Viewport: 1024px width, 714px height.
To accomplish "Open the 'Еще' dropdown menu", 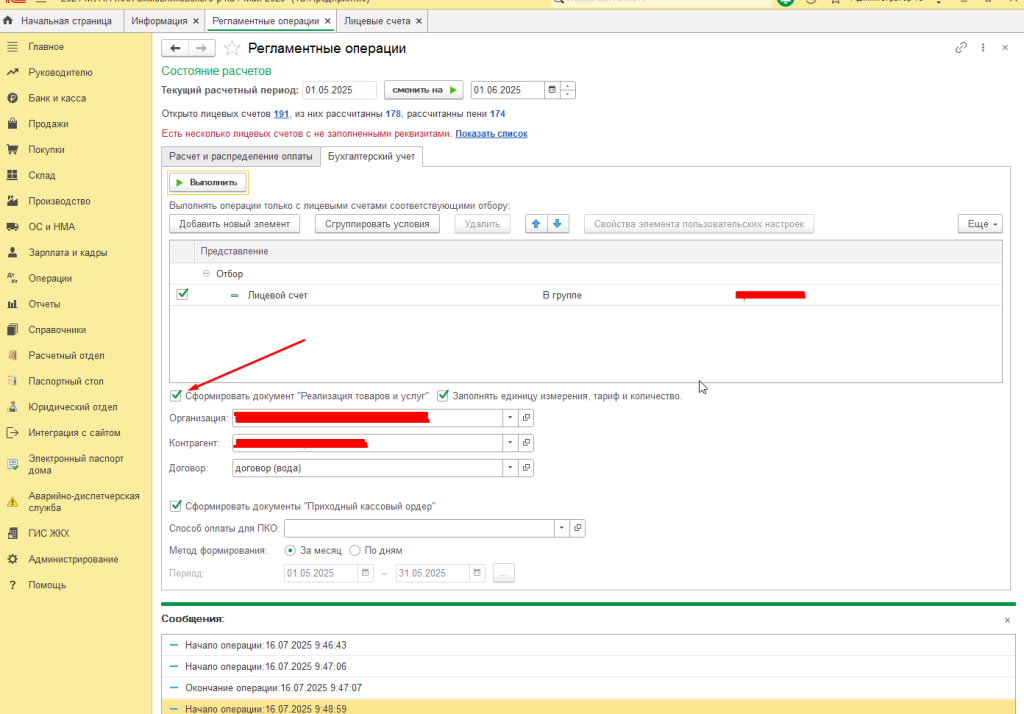I will click(x=979, y=224).
